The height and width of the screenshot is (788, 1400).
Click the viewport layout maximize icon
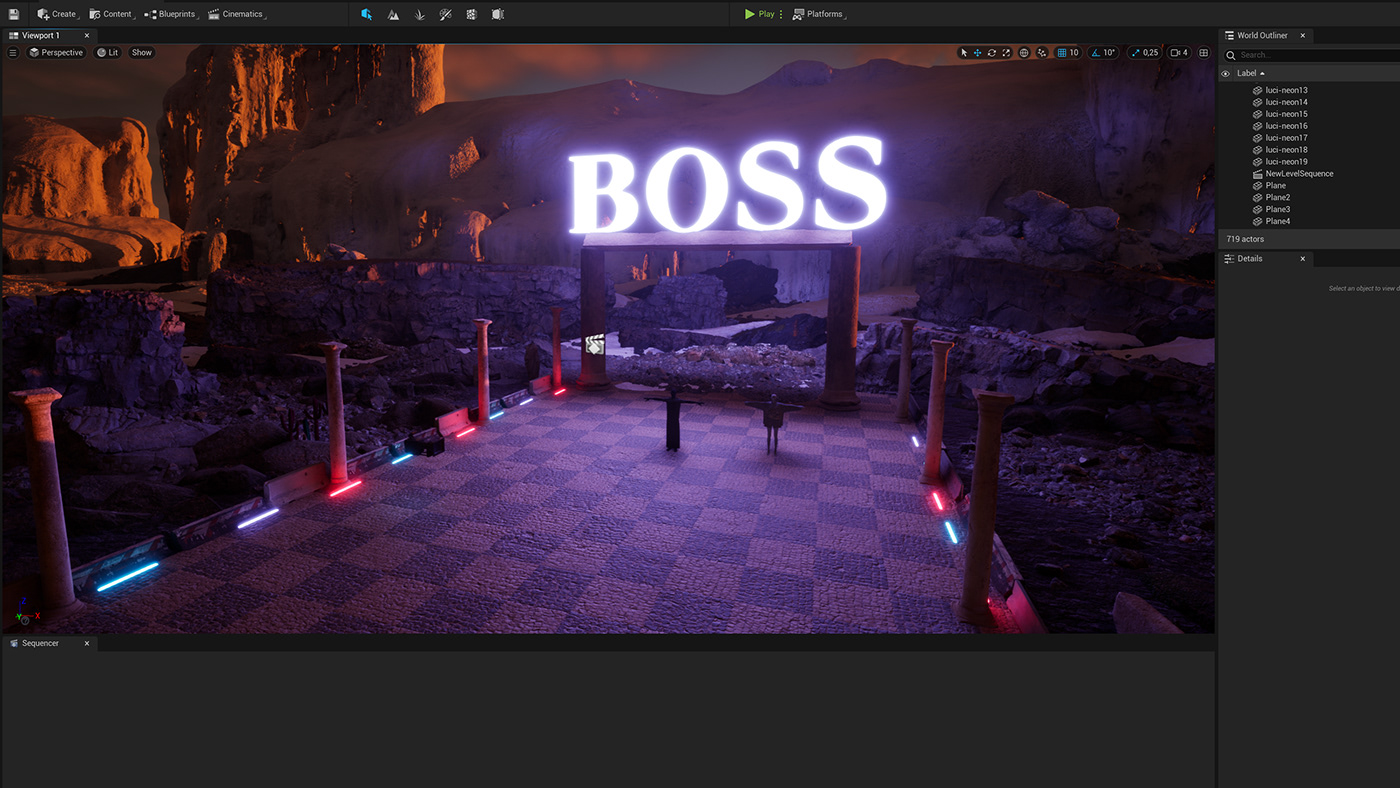tap(1204, 53)
